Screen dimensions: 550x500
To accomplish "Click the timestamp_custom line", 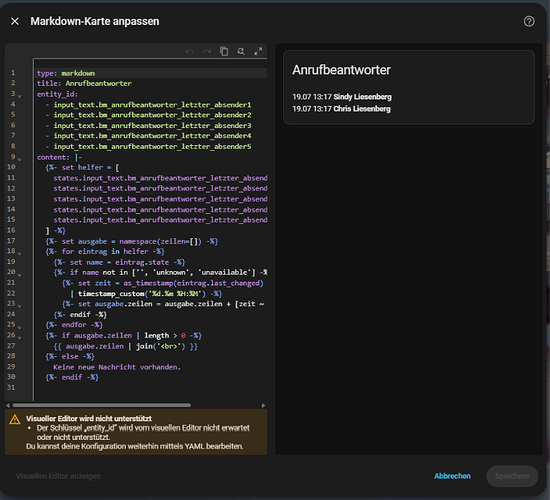I will pos(146,294).
